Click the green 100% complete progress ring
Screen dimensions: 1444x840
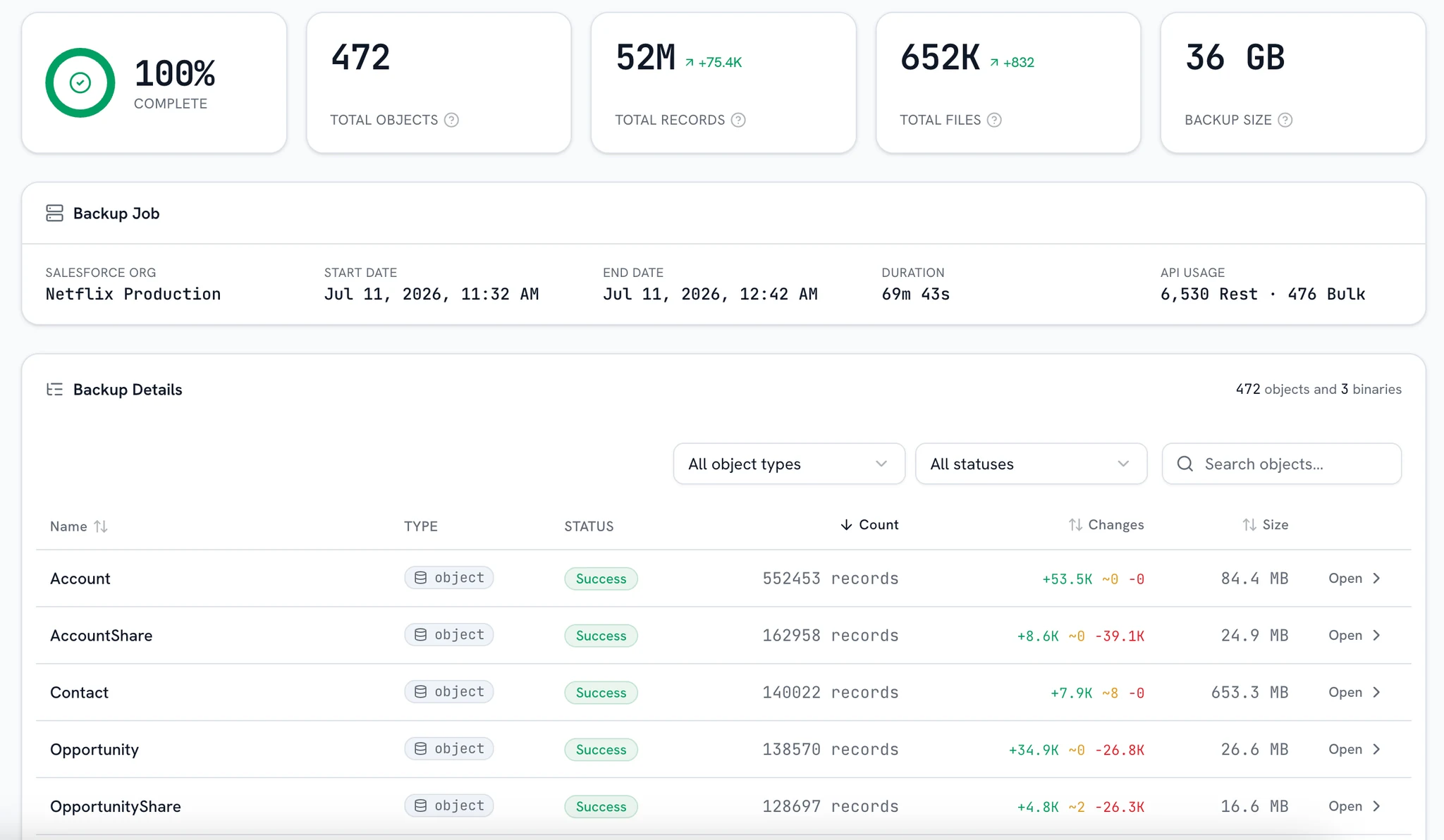pyautogui.click(x=80, y=82)
